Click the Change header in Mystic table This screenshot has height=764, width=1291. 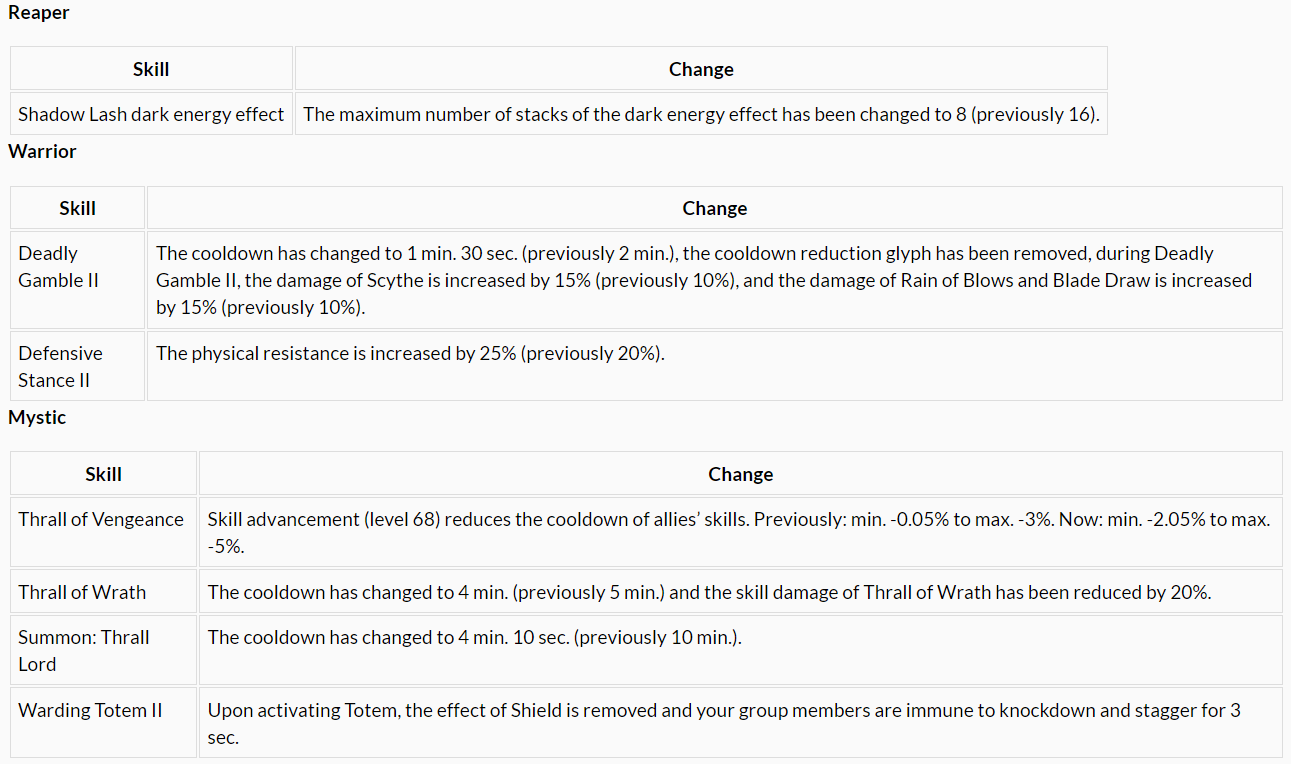tap(740, 474)
